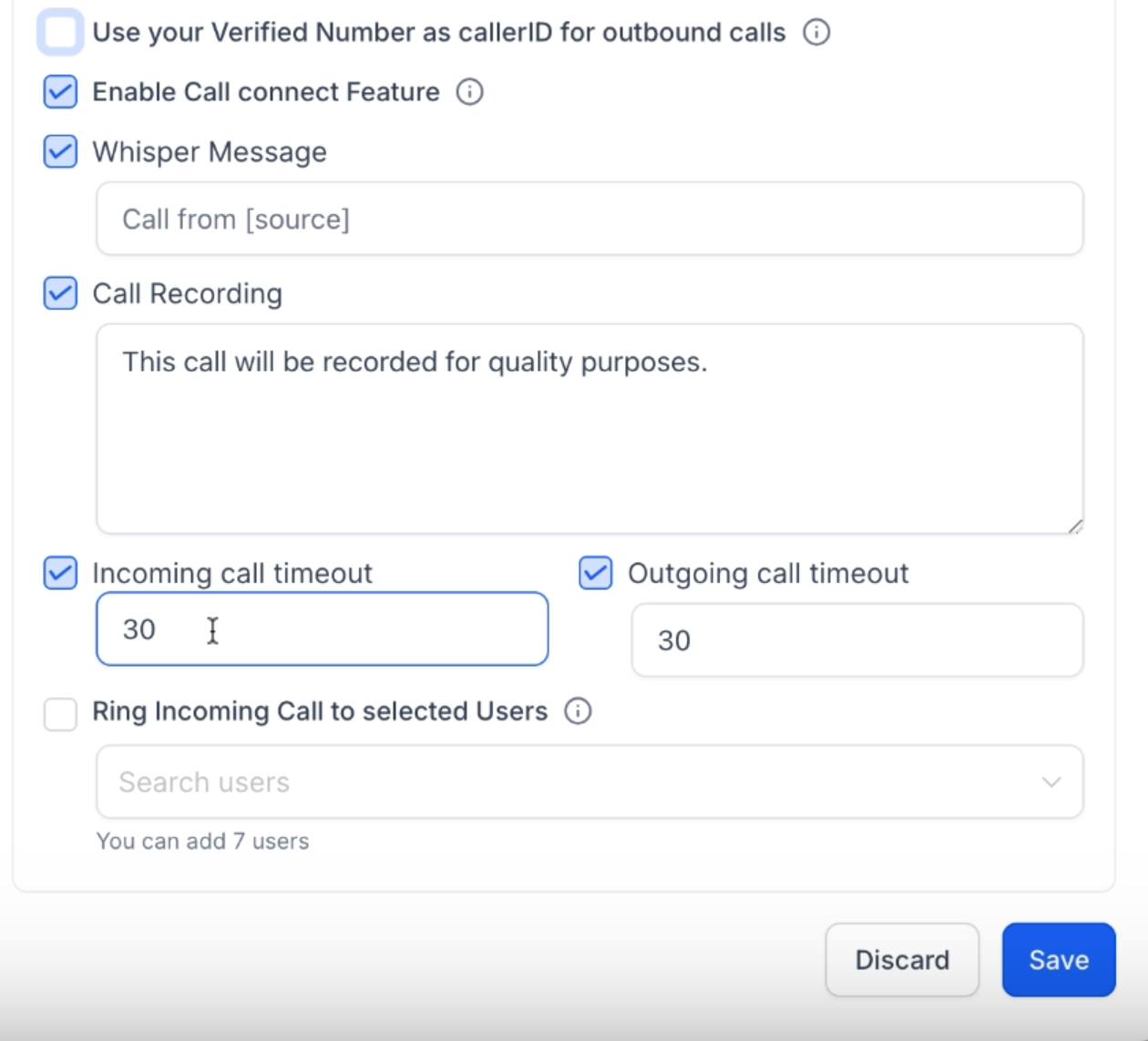Viewport: 1148px width, 1041px height.
Task: Expand the Search users dropdown arrow
Action: pos(1051,782)
